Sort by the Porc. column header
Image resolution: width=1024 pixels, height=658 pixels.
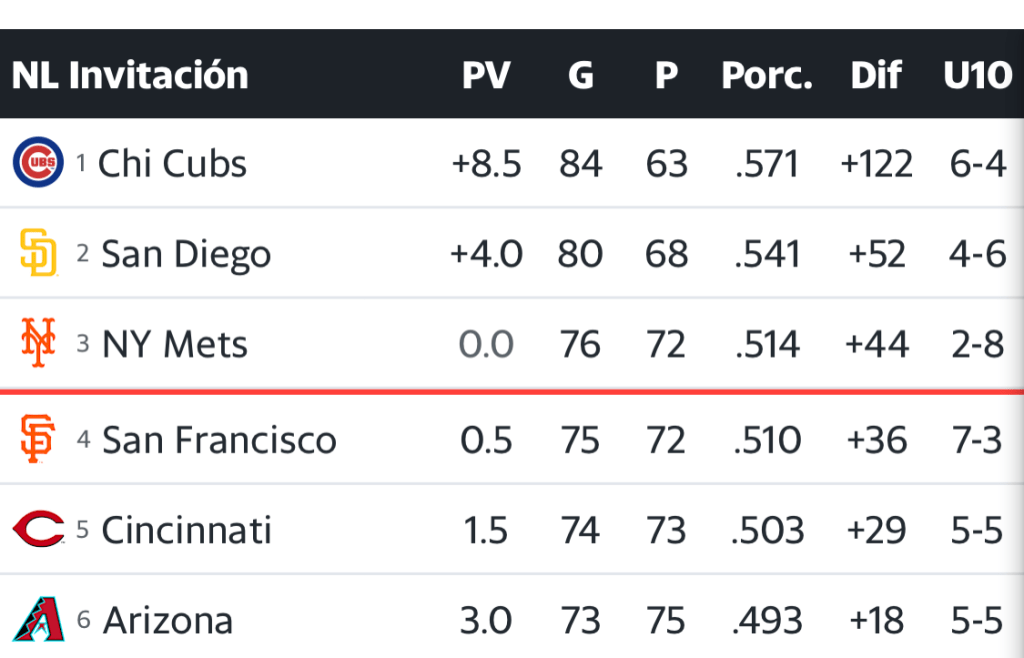click(x=767, y=75)
